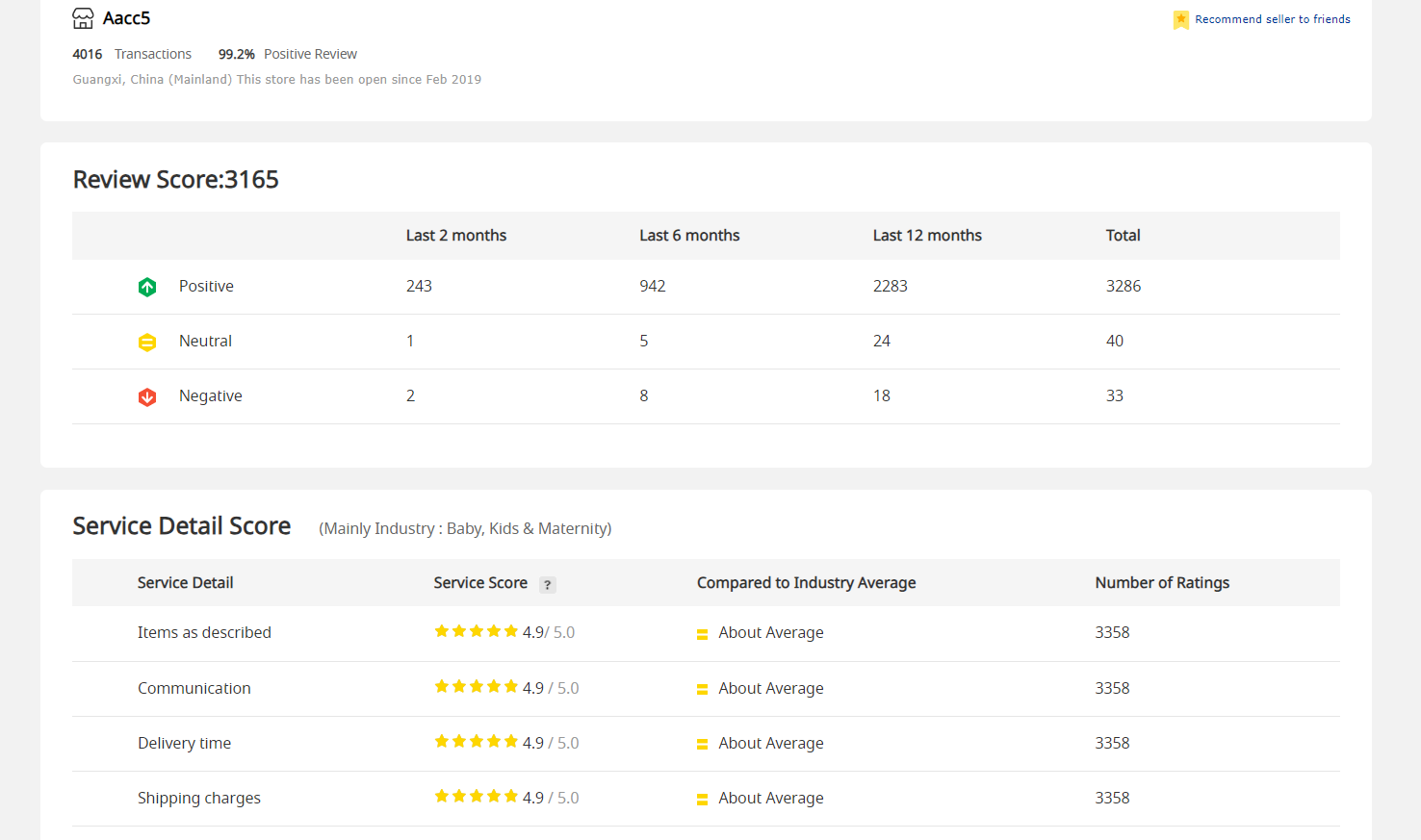Screen dimensions: 1421x840
Task: Click total Positive count 3286
Action: 1124,287
